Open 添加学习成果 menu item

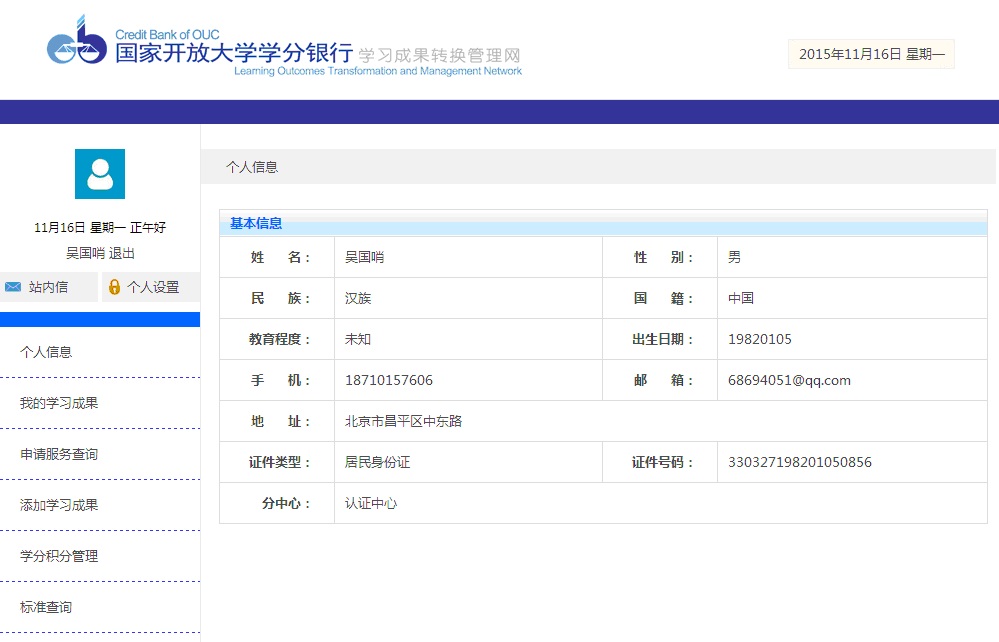(59, 505)
